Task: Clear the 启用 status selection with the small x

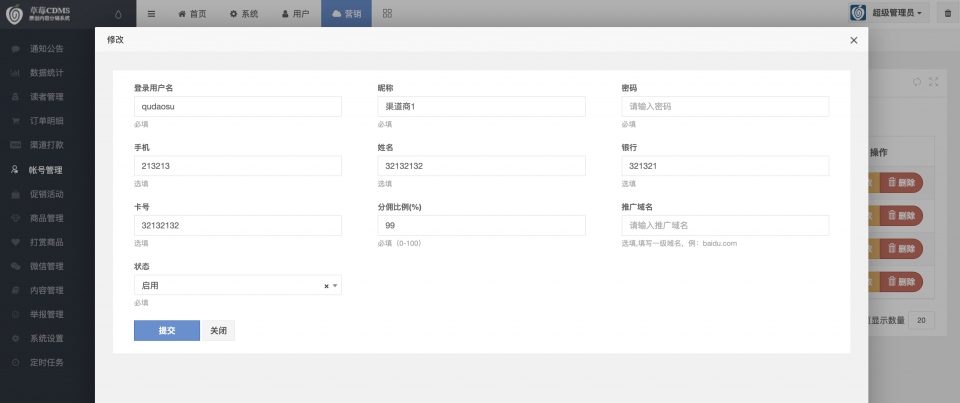Action: point(326,286)
